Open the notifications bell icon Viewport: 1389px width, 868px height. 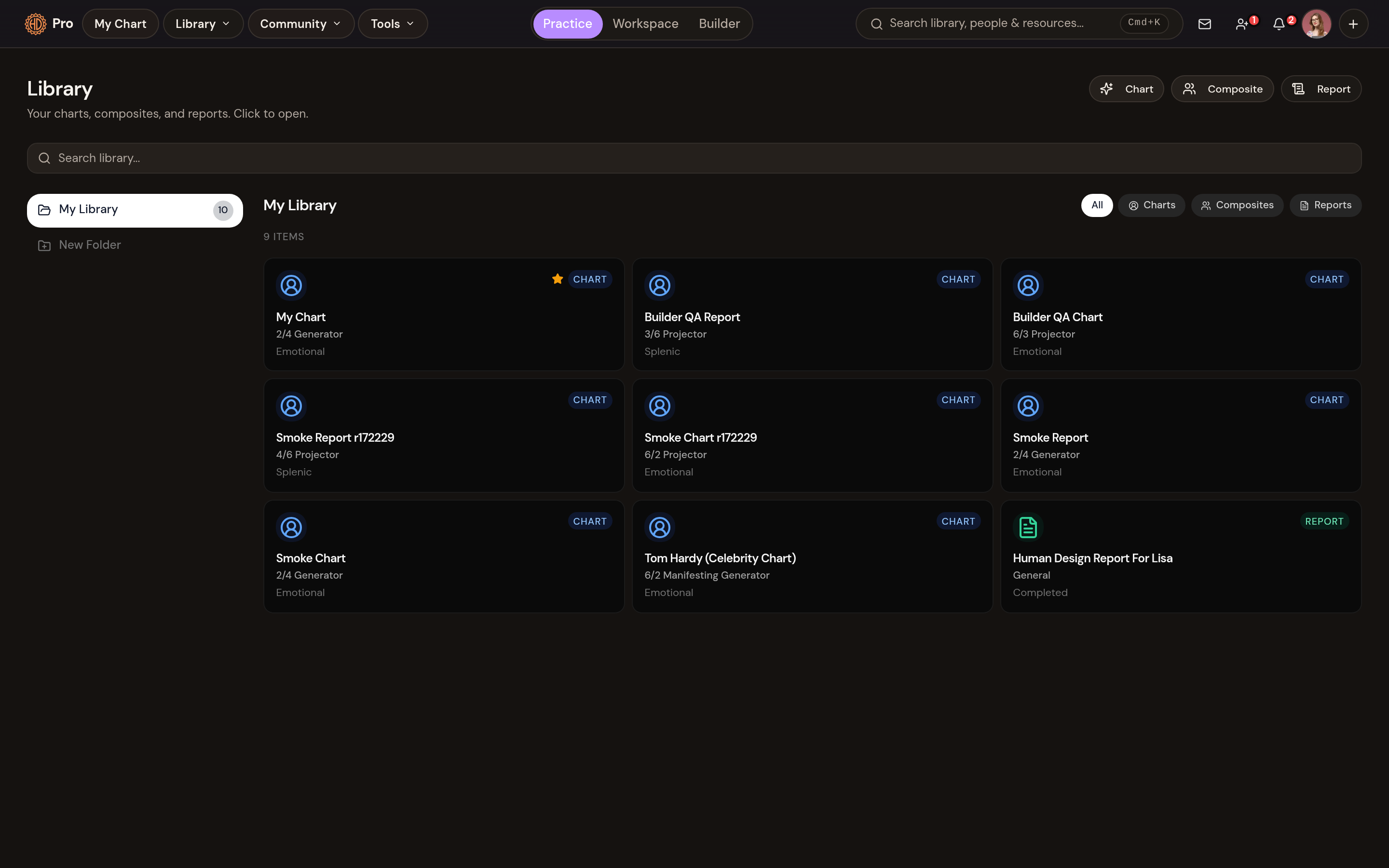[x=1280, y=24]
